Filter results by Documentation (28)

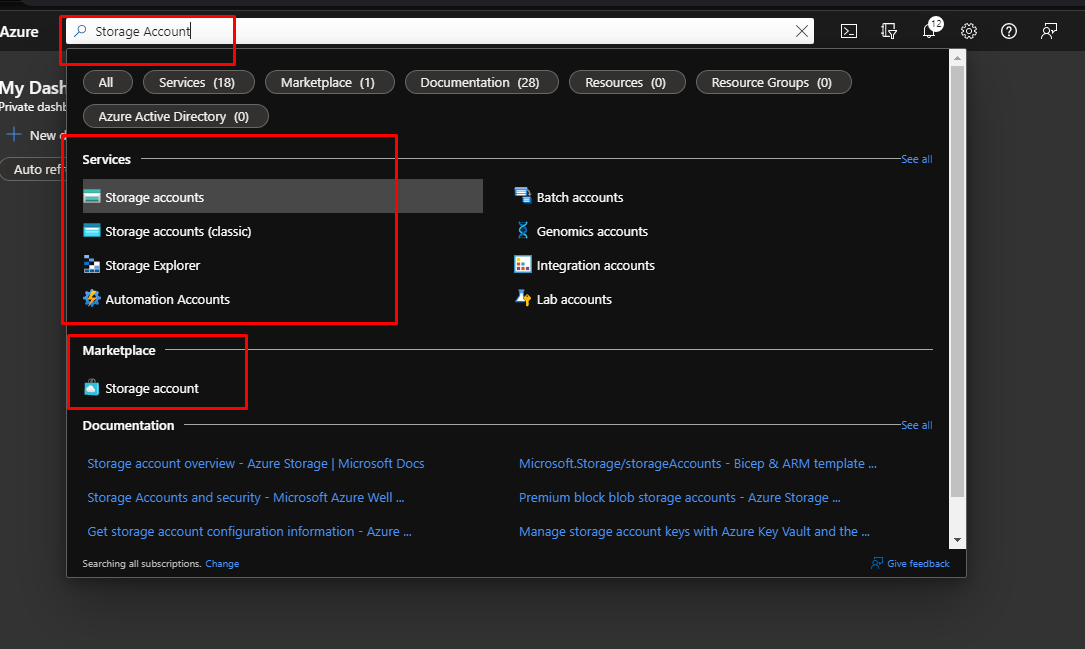coord(481,82)
